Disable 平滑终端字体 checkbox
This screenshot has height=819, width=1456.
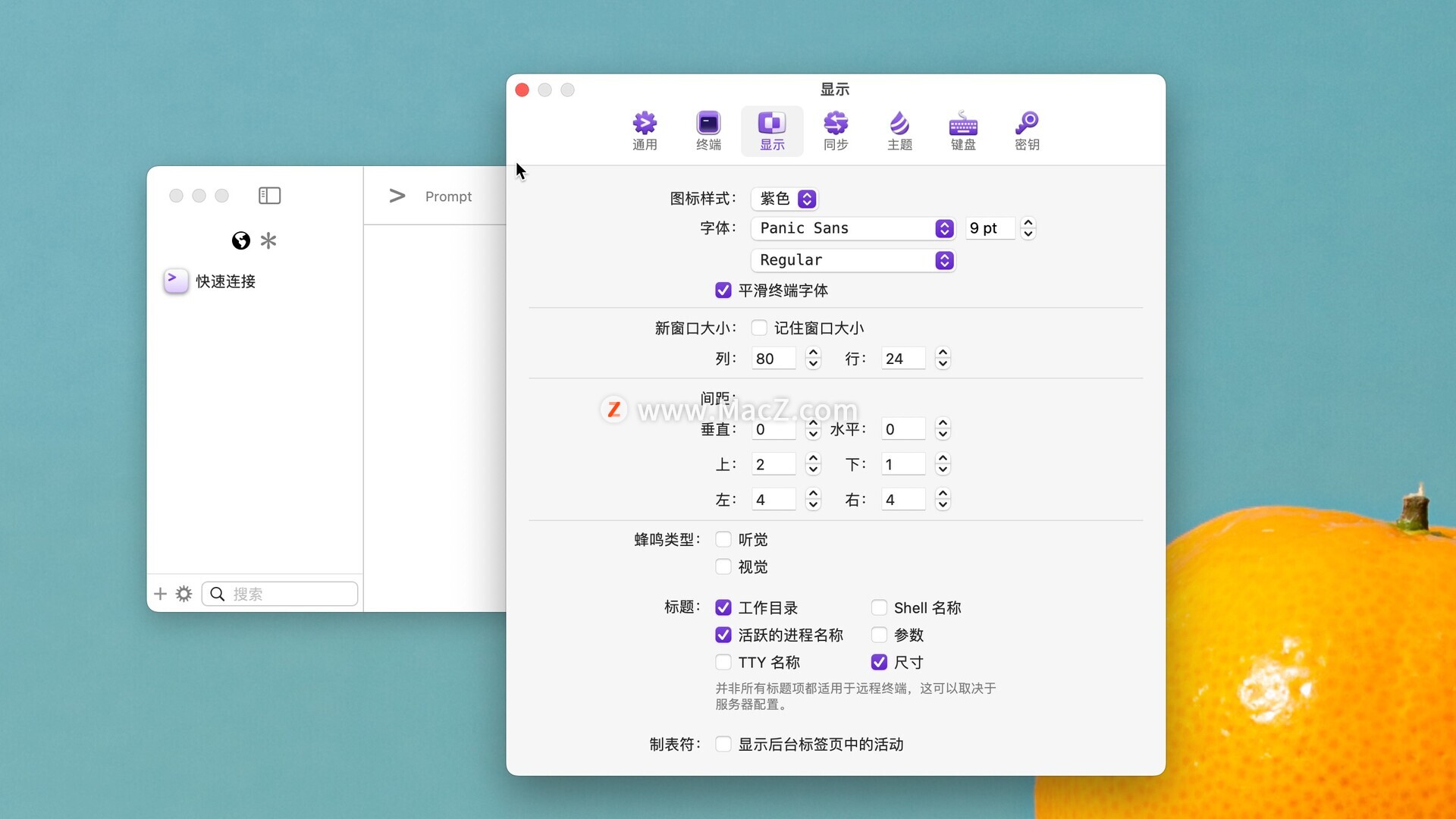(723, 290)
